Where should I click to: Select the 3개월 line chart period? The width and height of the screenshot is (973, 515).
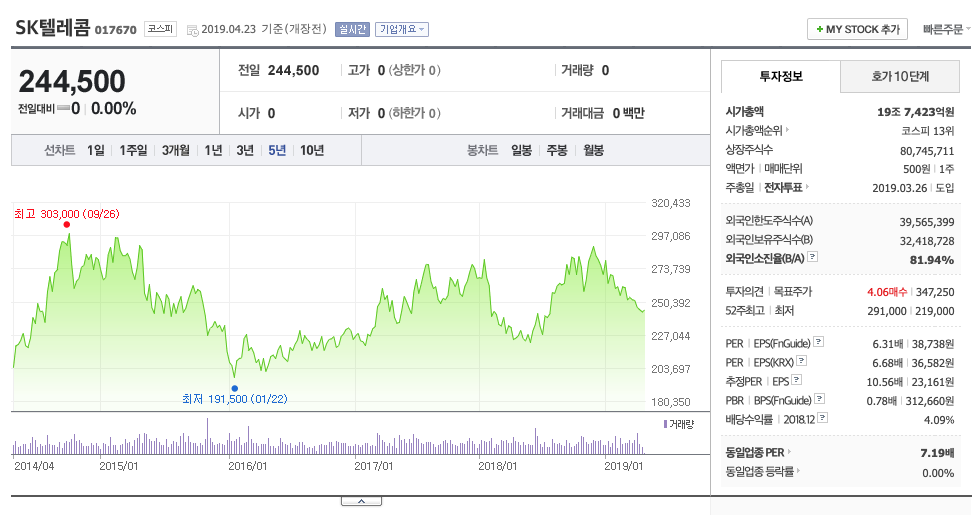pos(176,150)
